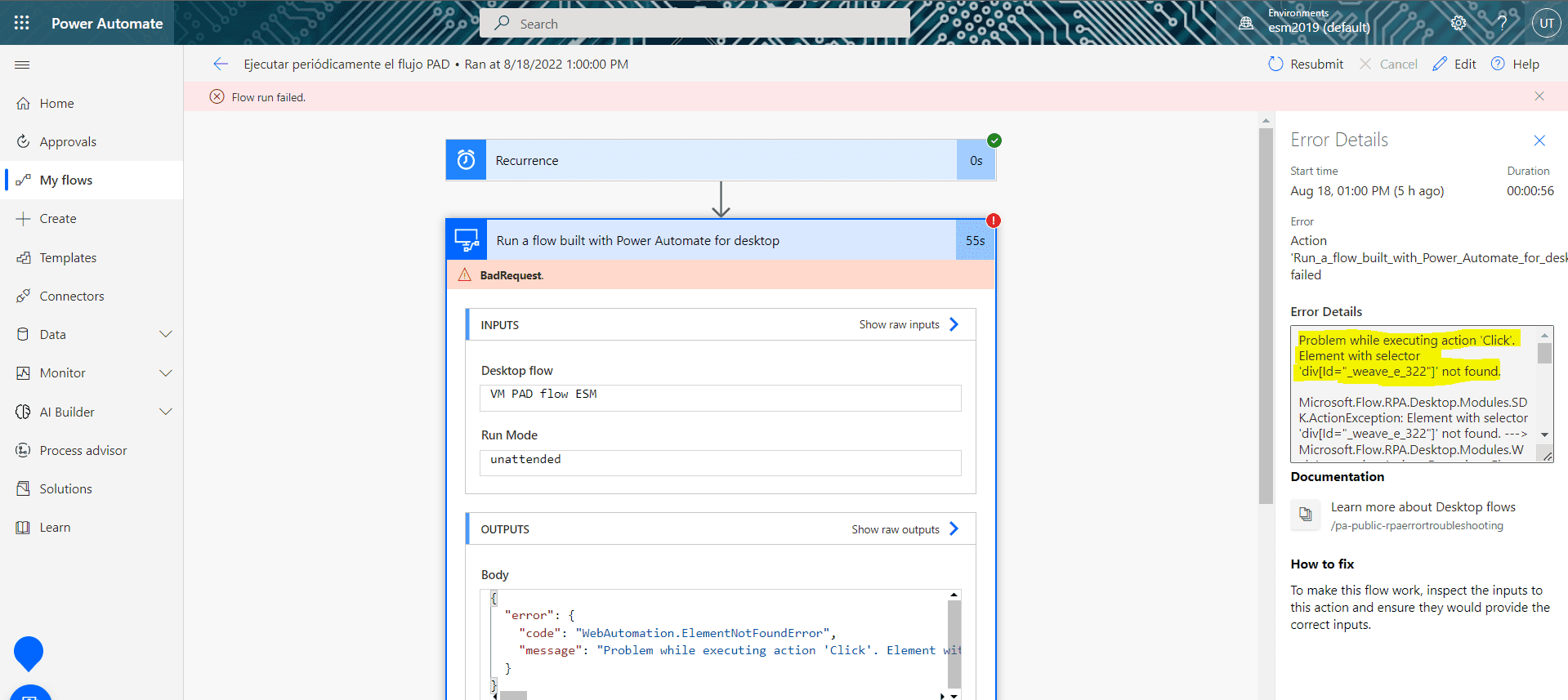
Task: Click the desktop flow action icon
Action: 467,240
